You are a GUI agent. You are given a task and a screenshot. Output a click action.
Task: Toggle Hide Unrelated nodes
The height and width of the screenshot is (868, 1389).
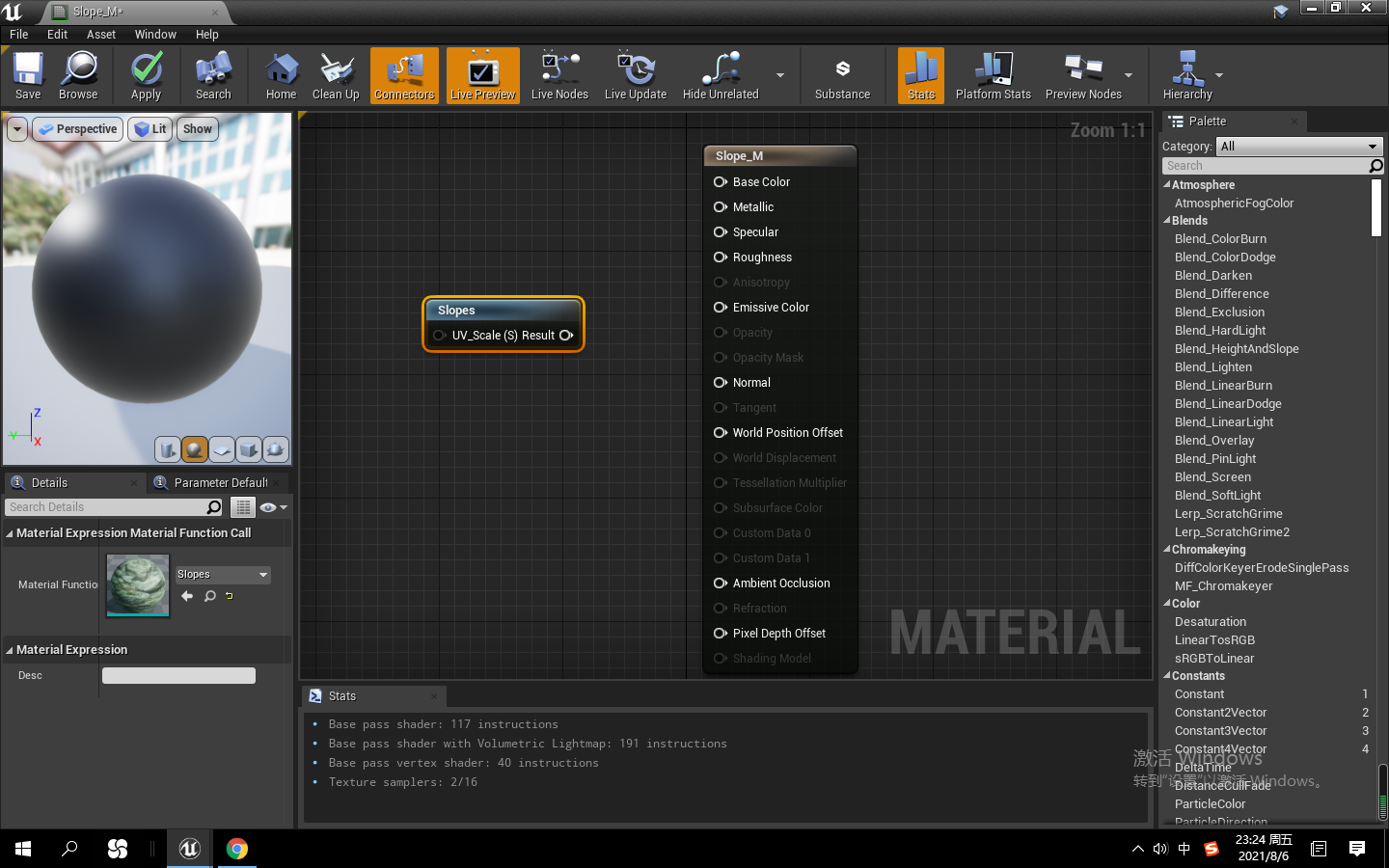(x=719, y=75)
